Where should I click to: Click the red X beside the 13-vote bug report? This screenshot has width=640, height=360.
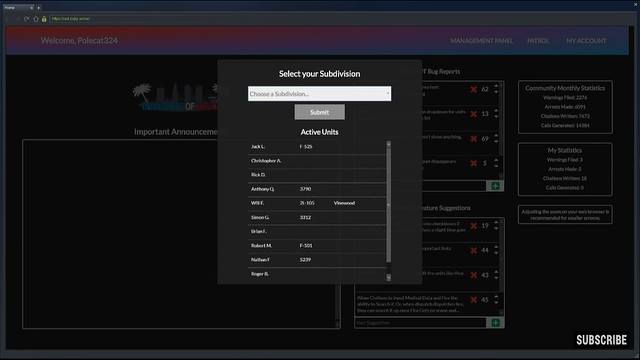pos(473,114)
